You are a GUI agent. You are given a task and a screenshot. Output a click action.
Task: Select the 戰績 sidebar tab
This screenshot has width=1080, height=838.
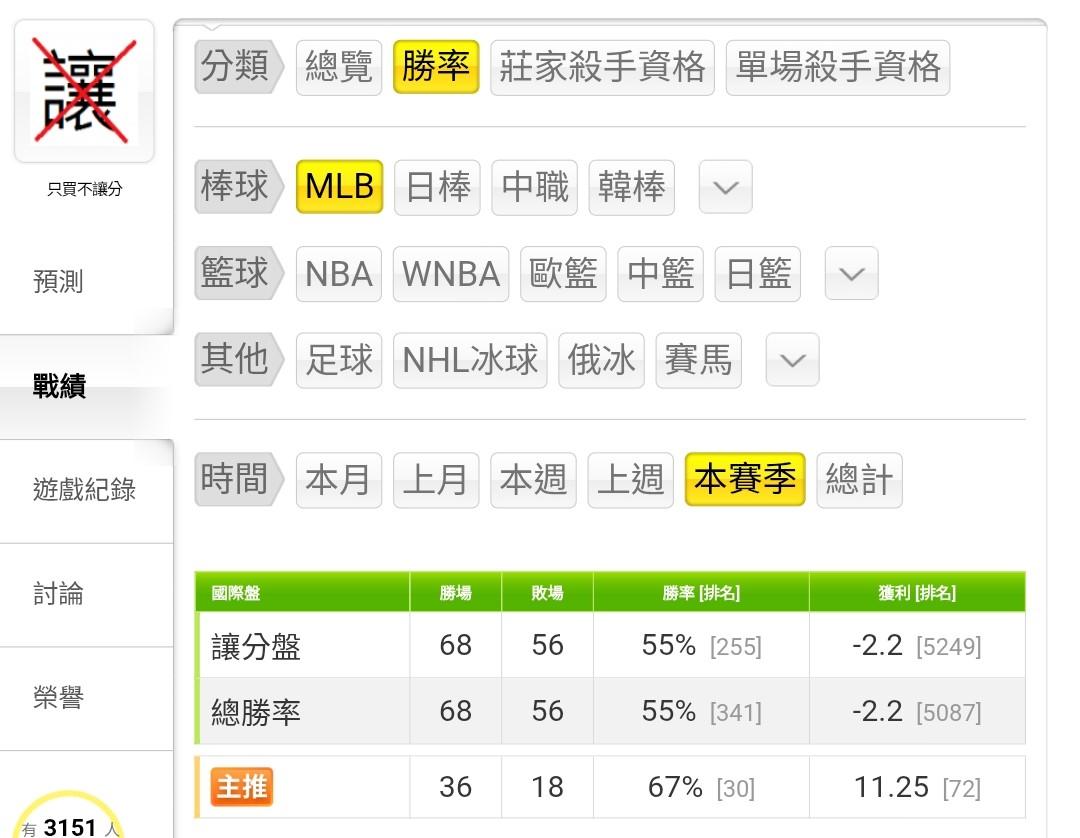[x=59, y=386]
